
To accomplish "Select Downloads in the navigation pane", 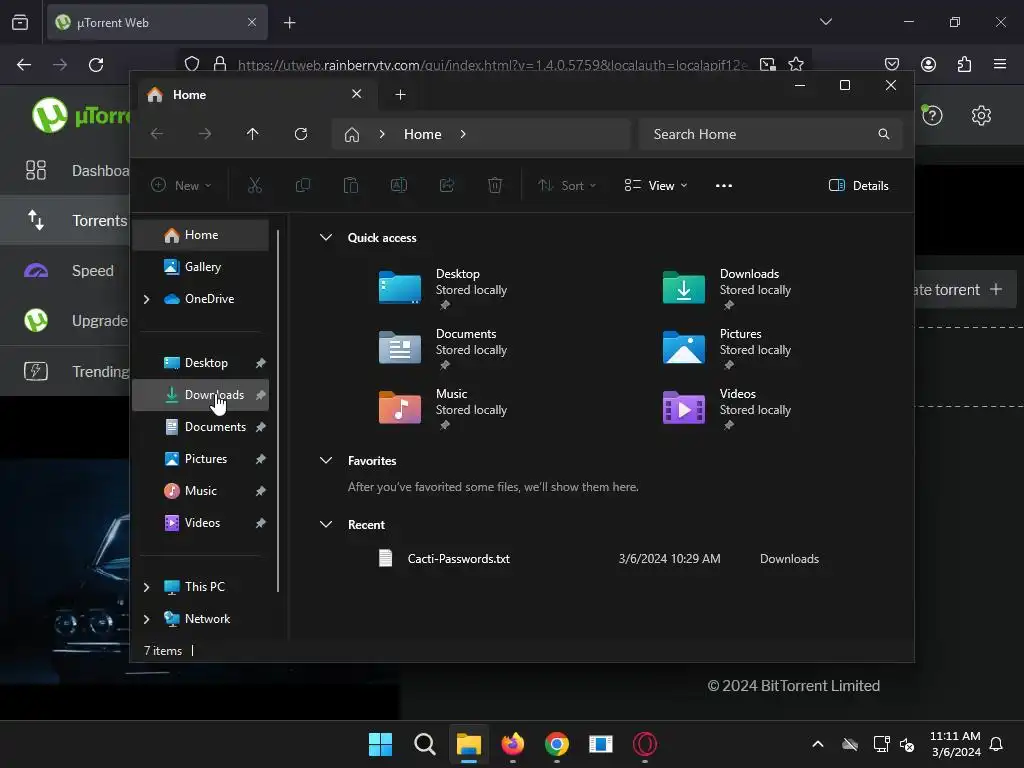I will coord(200,395).
